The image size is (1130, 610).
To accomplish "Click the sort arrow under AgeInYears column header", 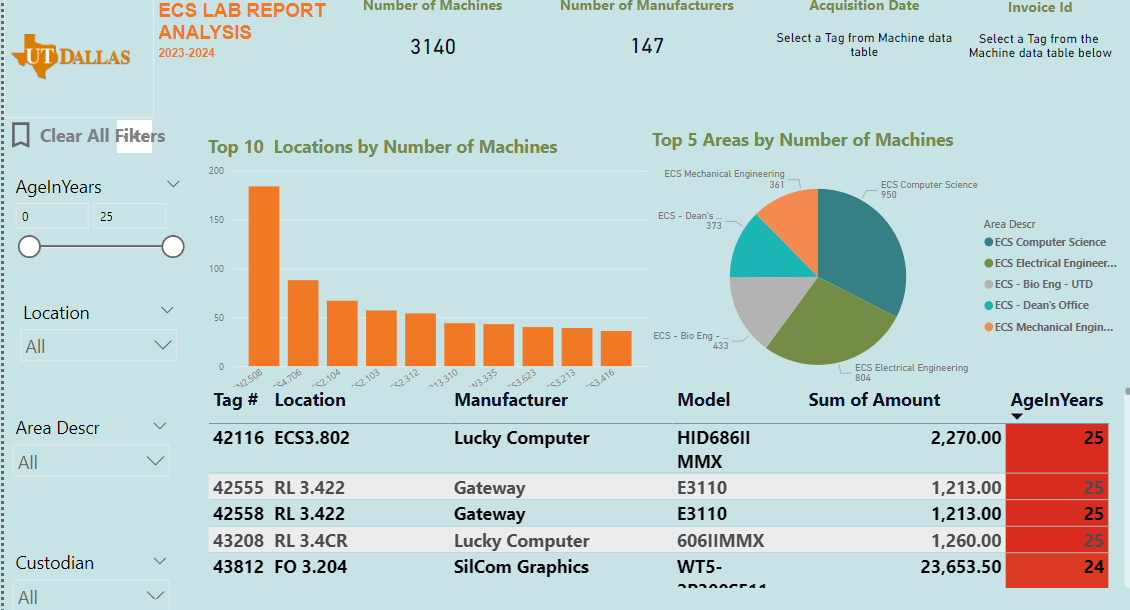I will point(1017,416).
